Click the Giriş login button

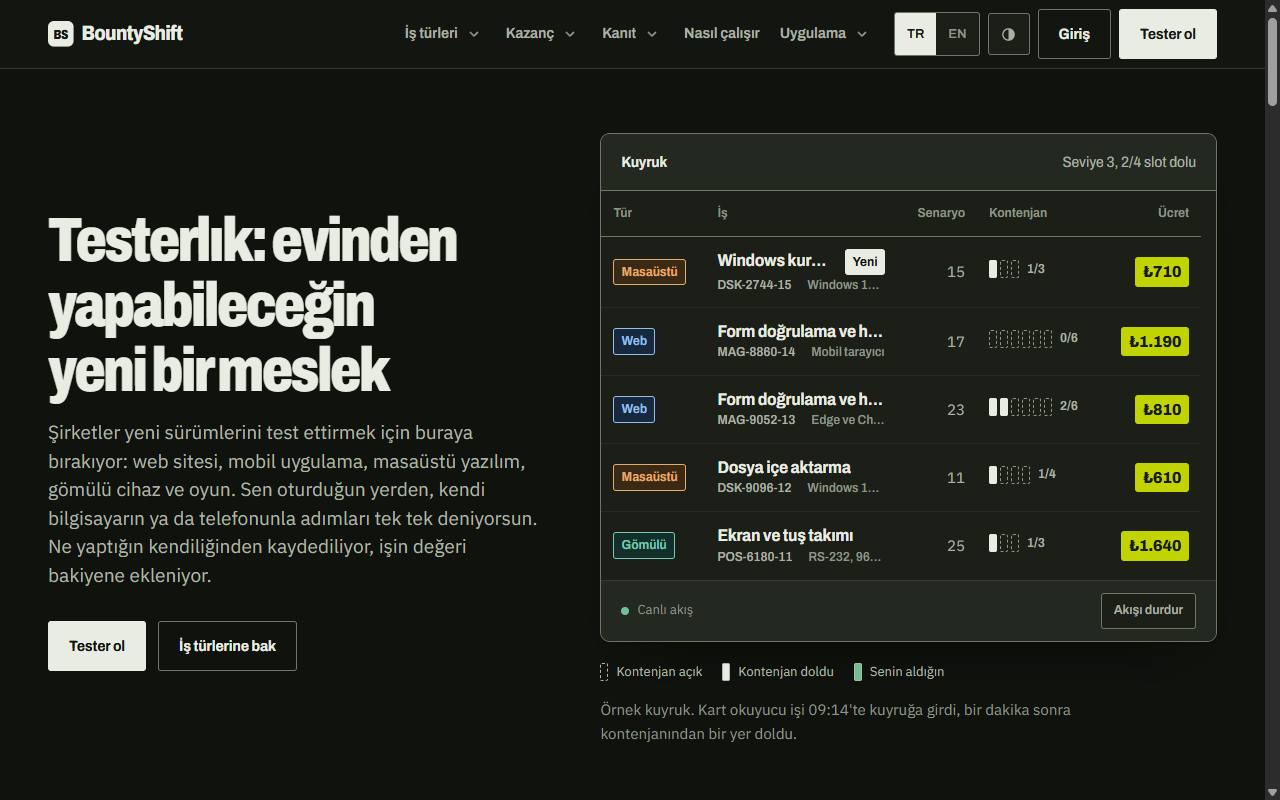[1074, 34]
